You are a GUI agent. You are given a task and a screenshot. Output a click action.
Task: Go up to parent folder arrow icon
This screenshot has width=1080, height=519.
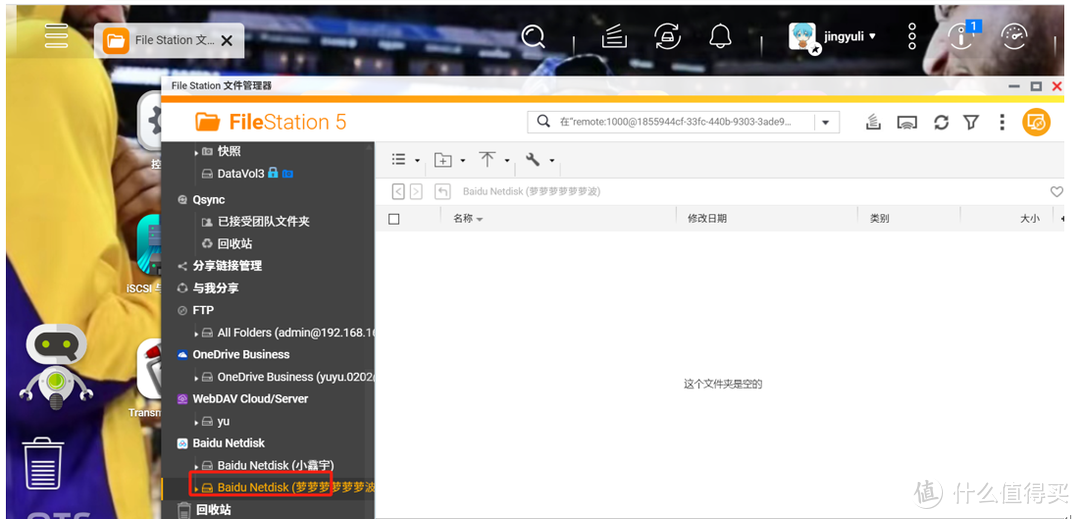coord(442,192)
